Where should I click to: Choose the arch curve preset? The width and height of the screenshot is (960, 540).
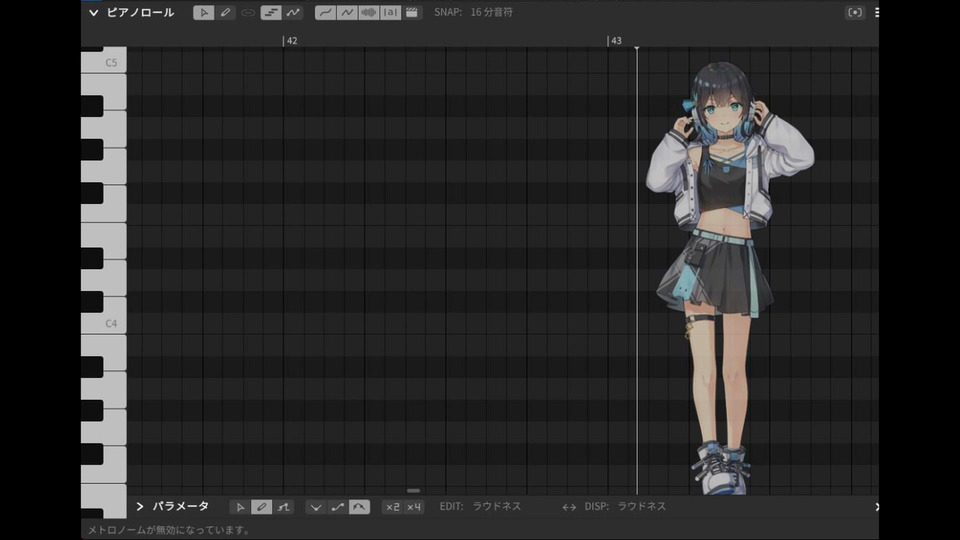click(x=359, y=507)
